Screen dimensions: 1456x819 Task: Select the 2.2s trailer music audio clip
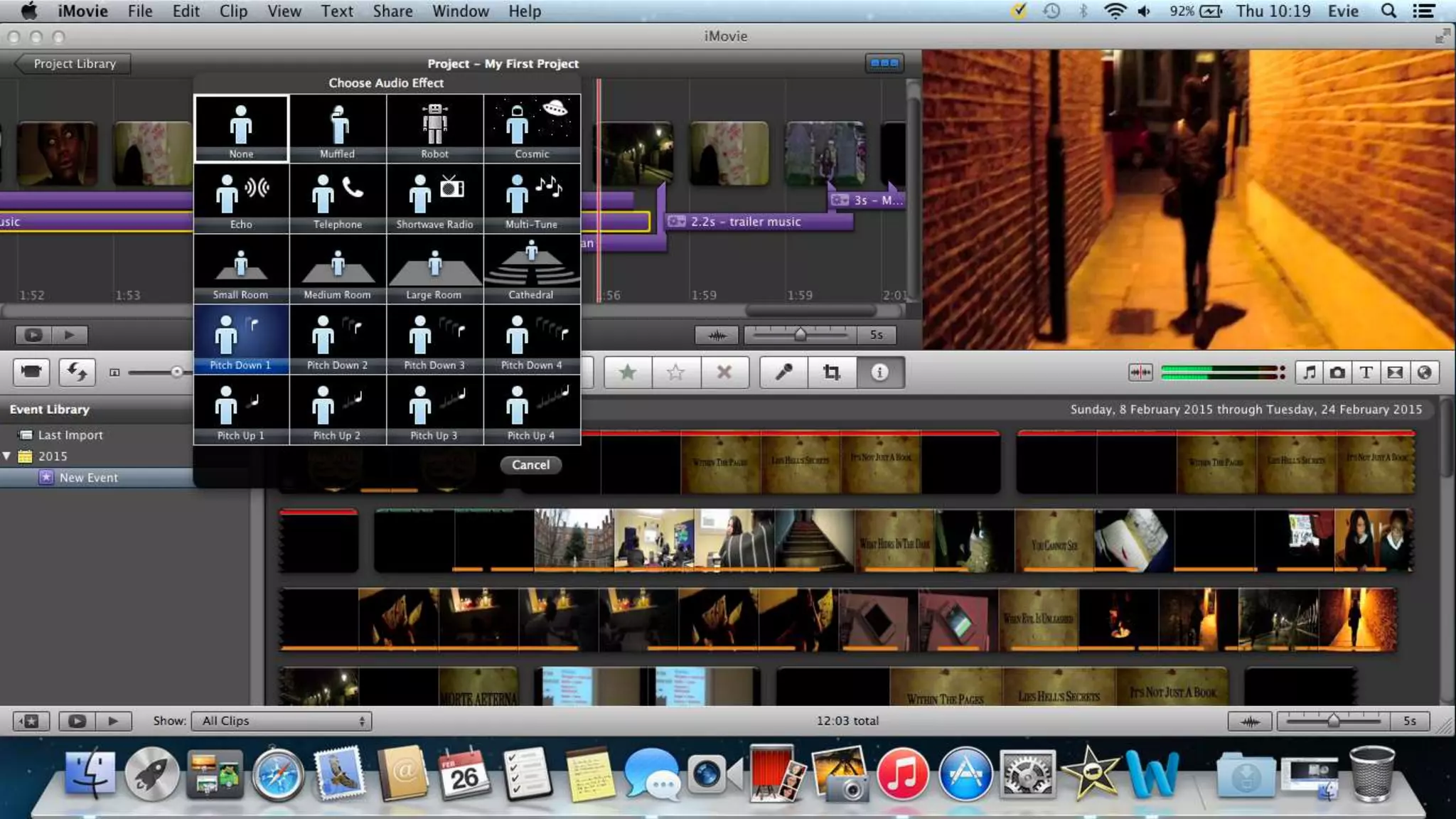click(x=759, y=222)
